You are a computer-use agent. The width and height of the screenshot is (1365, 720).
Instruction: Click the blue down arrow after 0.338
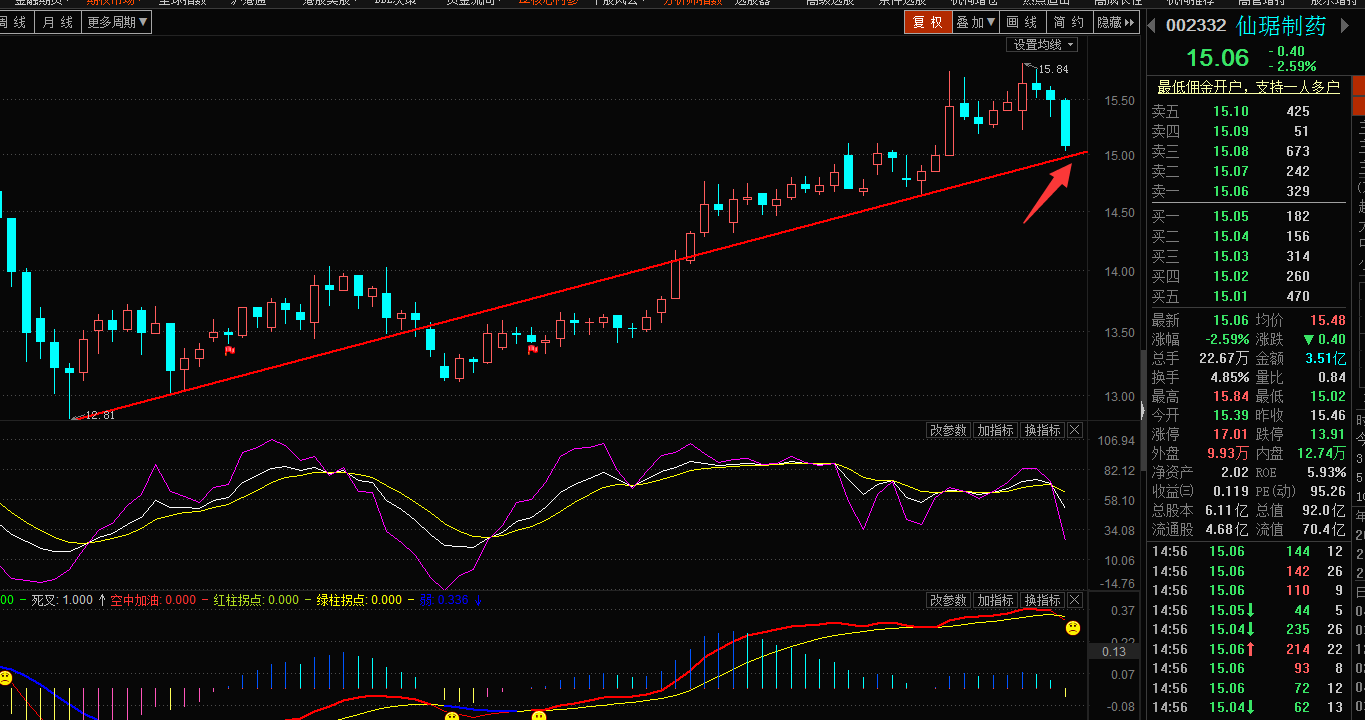pyautogui.click(x=478, y=600)
